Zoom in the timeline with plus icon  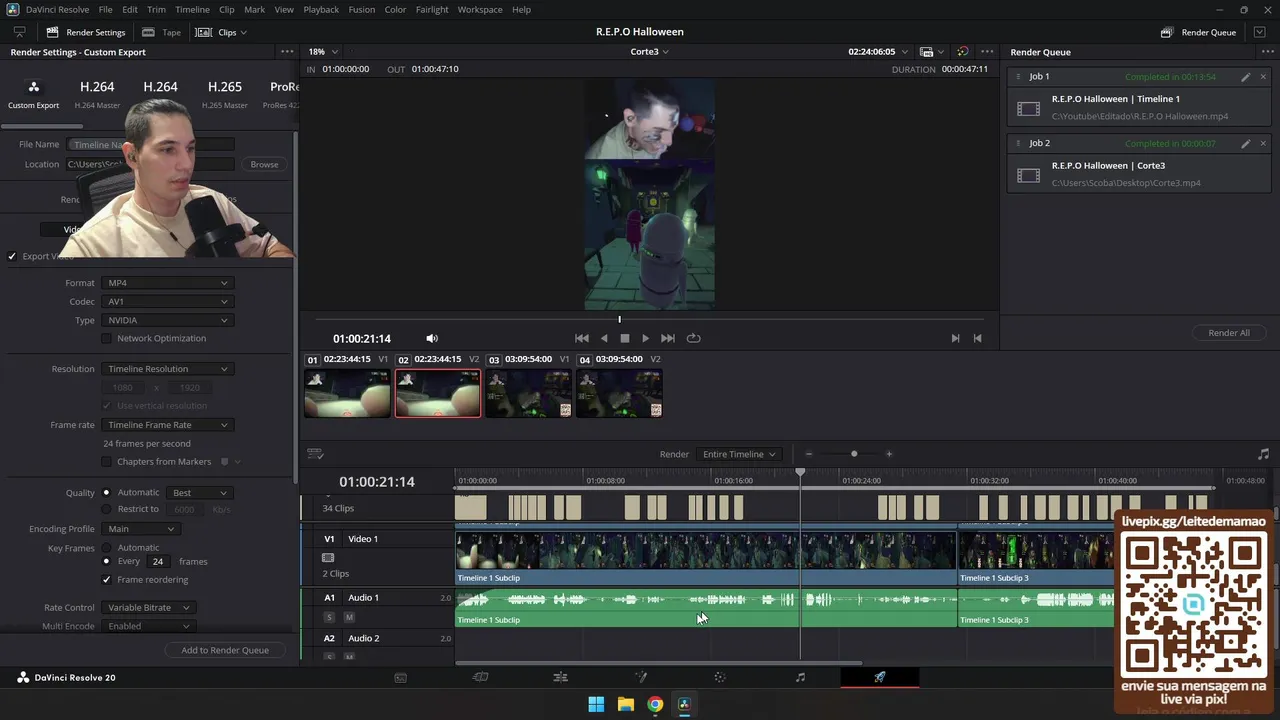889,454
